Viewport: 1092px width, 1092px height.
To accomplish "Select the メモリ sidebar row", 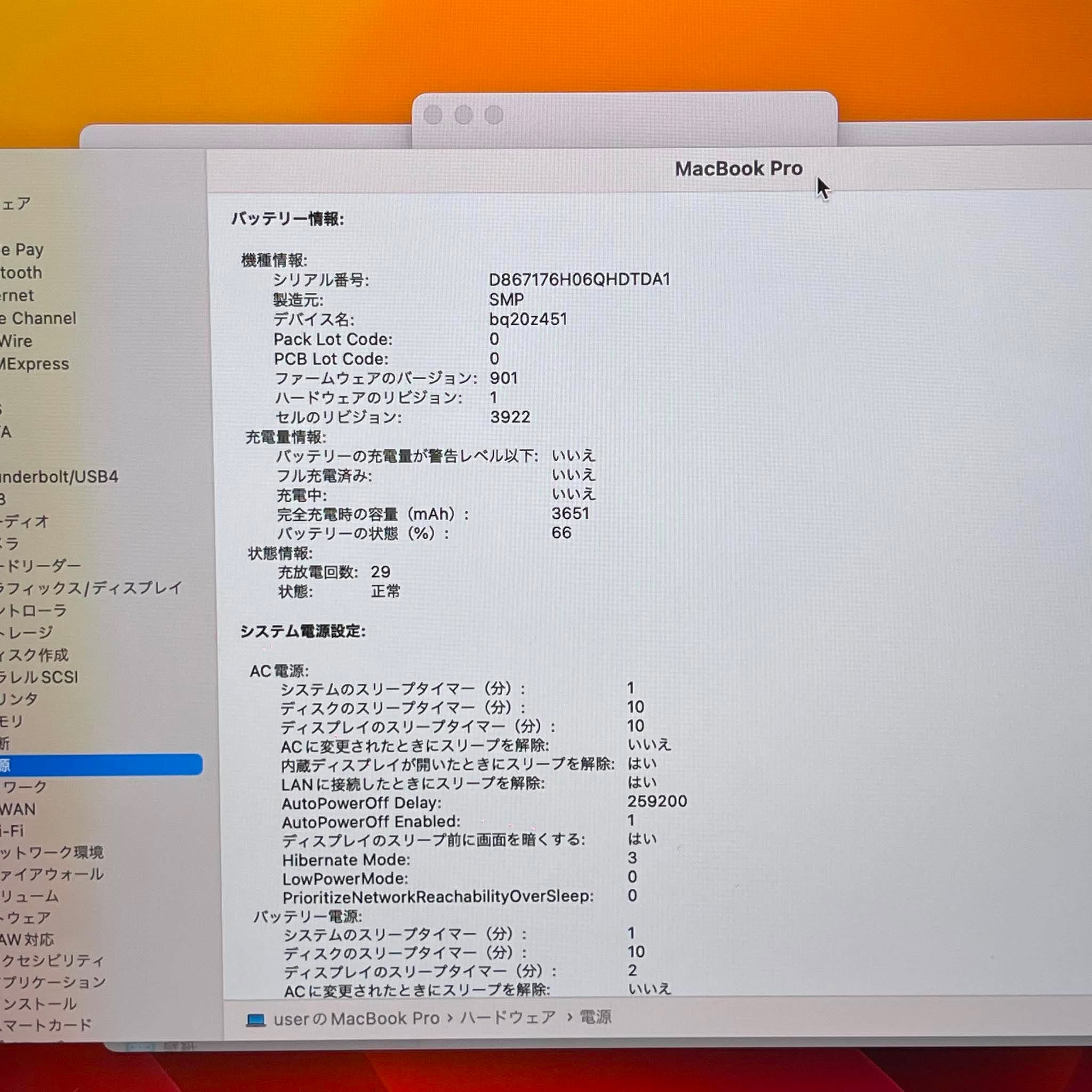I will (x=12, y=721).
